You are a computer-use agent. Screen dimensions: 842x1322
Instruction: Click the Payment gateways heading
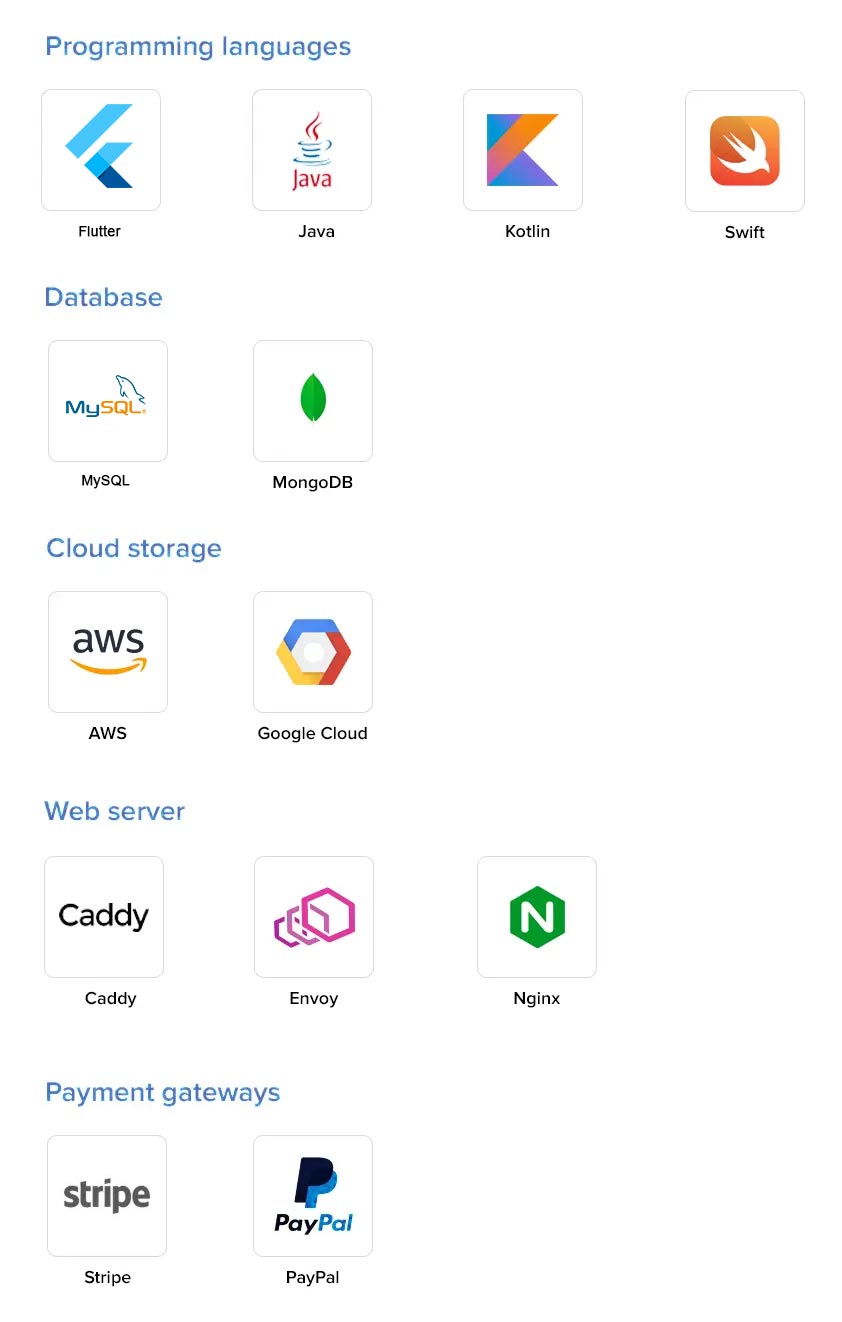[x=162, y=1092]
